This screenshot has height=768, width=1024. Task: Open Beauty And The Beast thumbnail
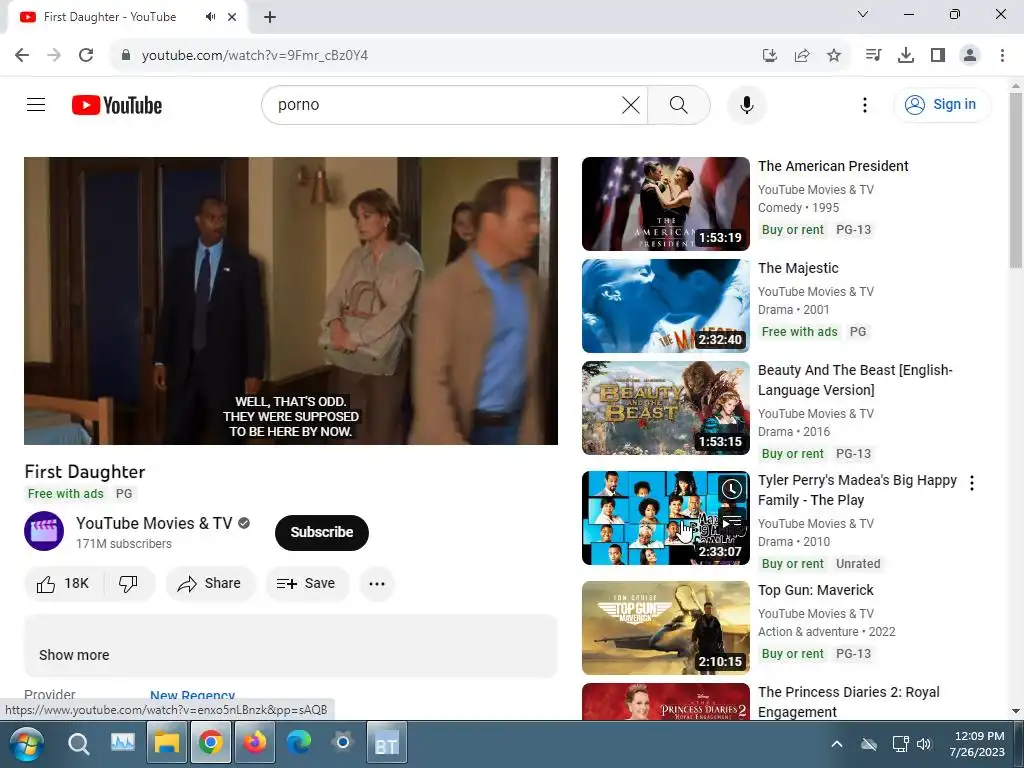coord(665,408)
